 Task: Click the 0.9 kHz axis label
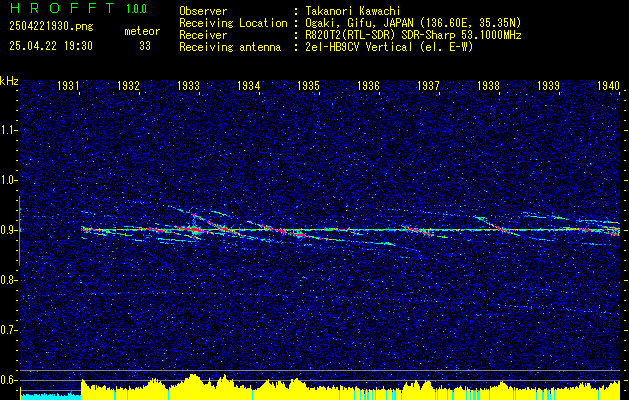pyautogui.click(x=8, y=230)
